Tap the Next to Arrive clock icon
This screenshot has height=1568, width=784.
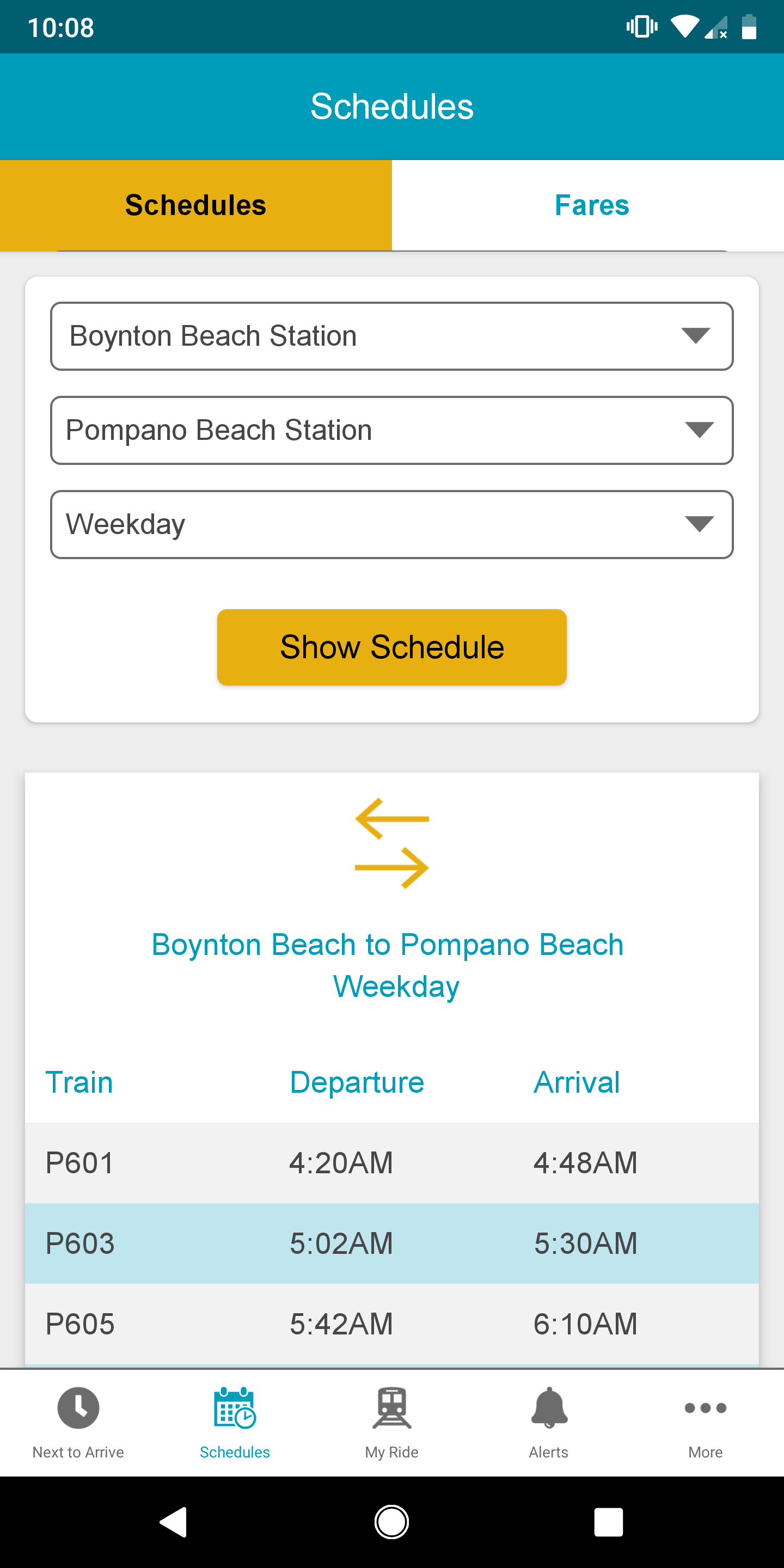78,1407
